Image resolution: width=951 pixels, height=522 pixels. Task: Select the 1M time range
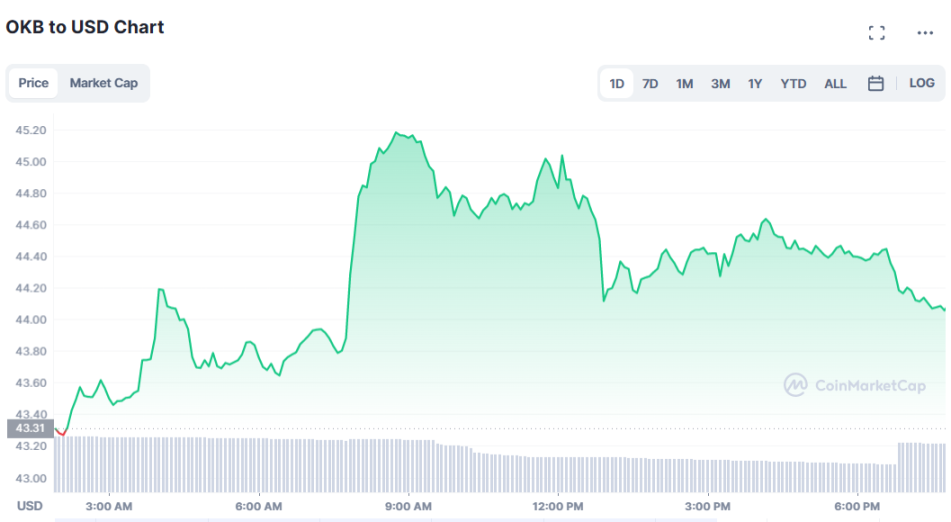coord(684,84)
